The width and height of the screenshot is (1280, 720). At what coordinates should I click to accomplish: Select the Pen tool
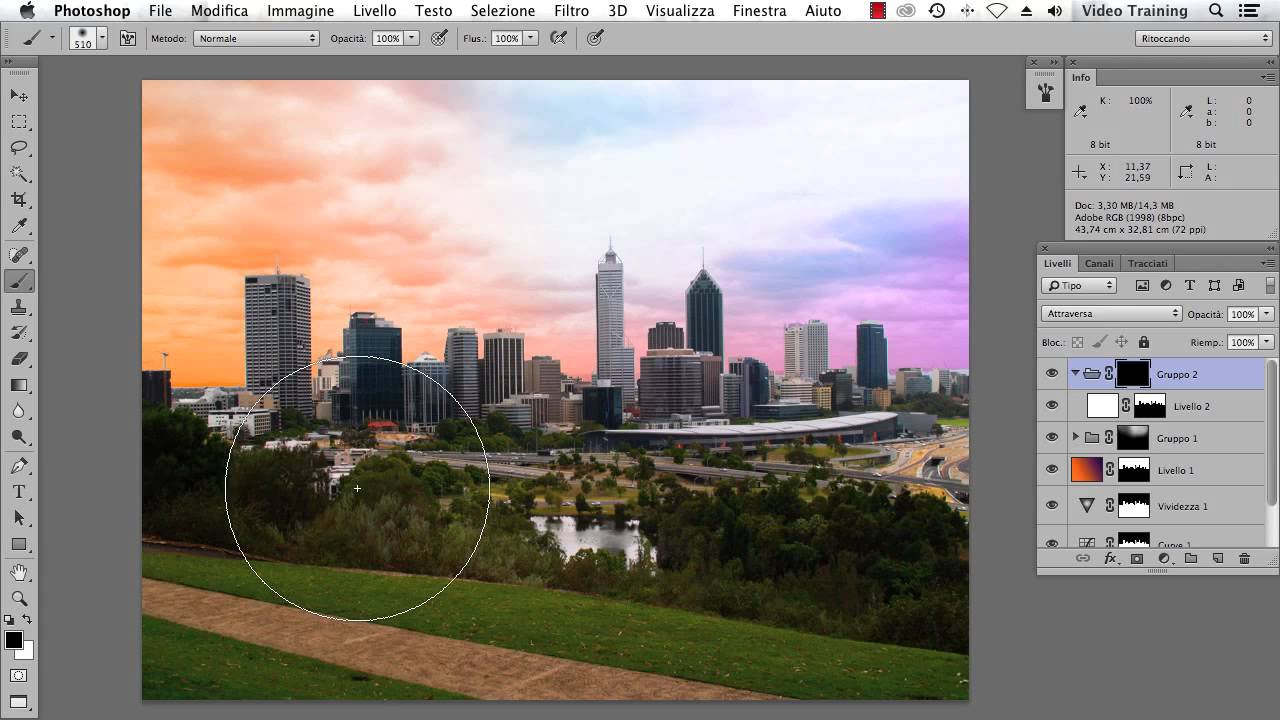coord(19,466)
